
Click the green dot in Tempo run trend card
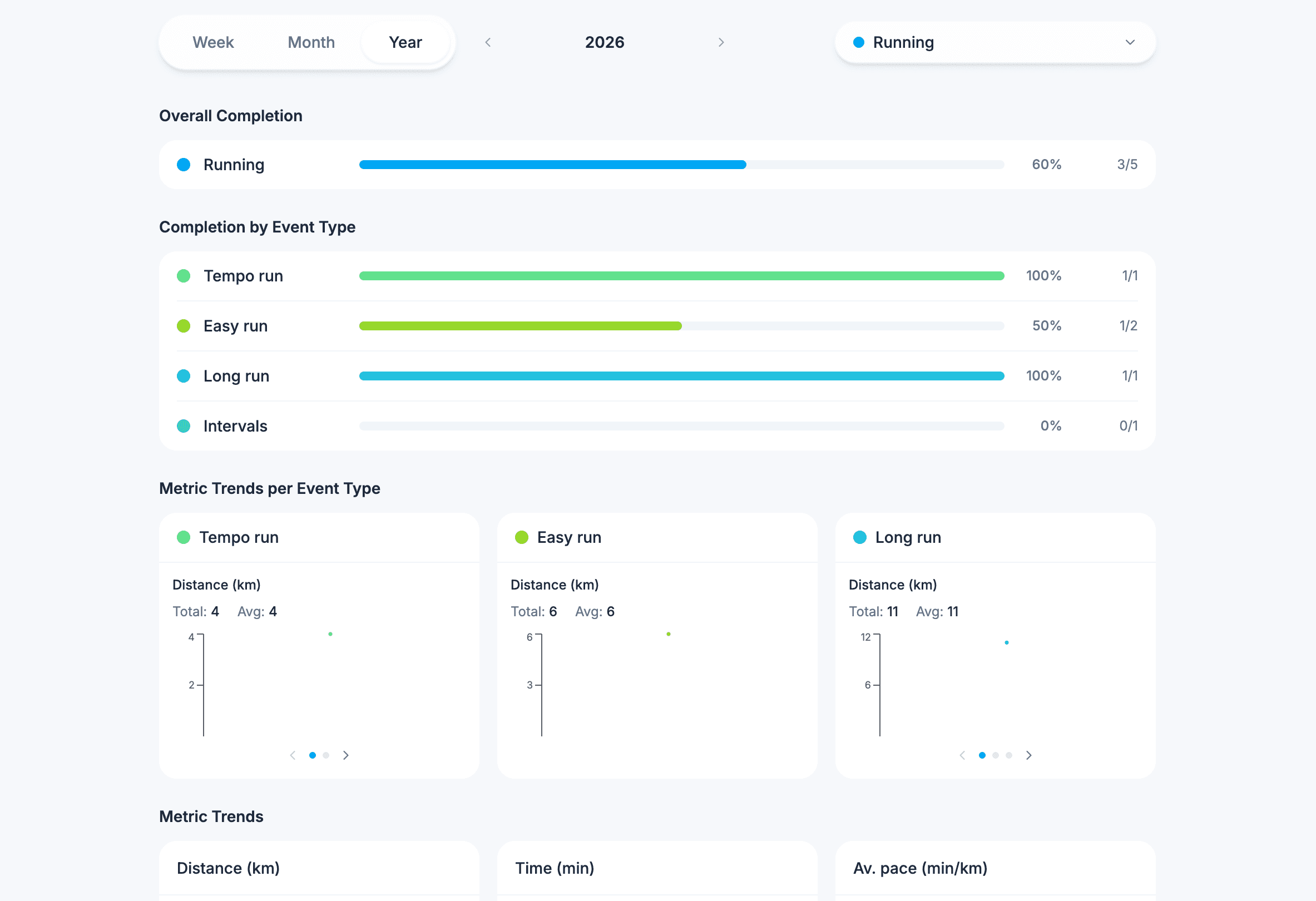tap(184, 537)
